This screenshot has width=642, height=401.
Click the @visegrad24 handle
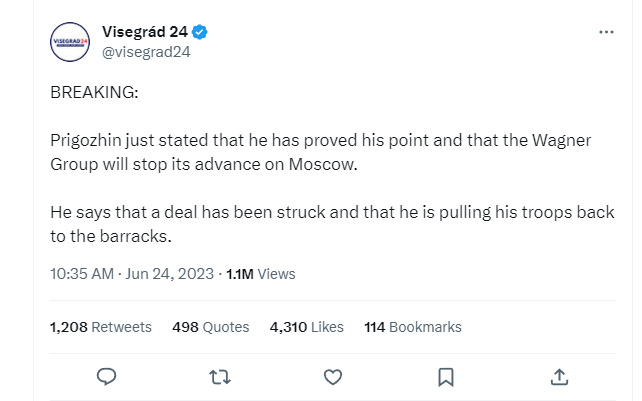(146, 52)
